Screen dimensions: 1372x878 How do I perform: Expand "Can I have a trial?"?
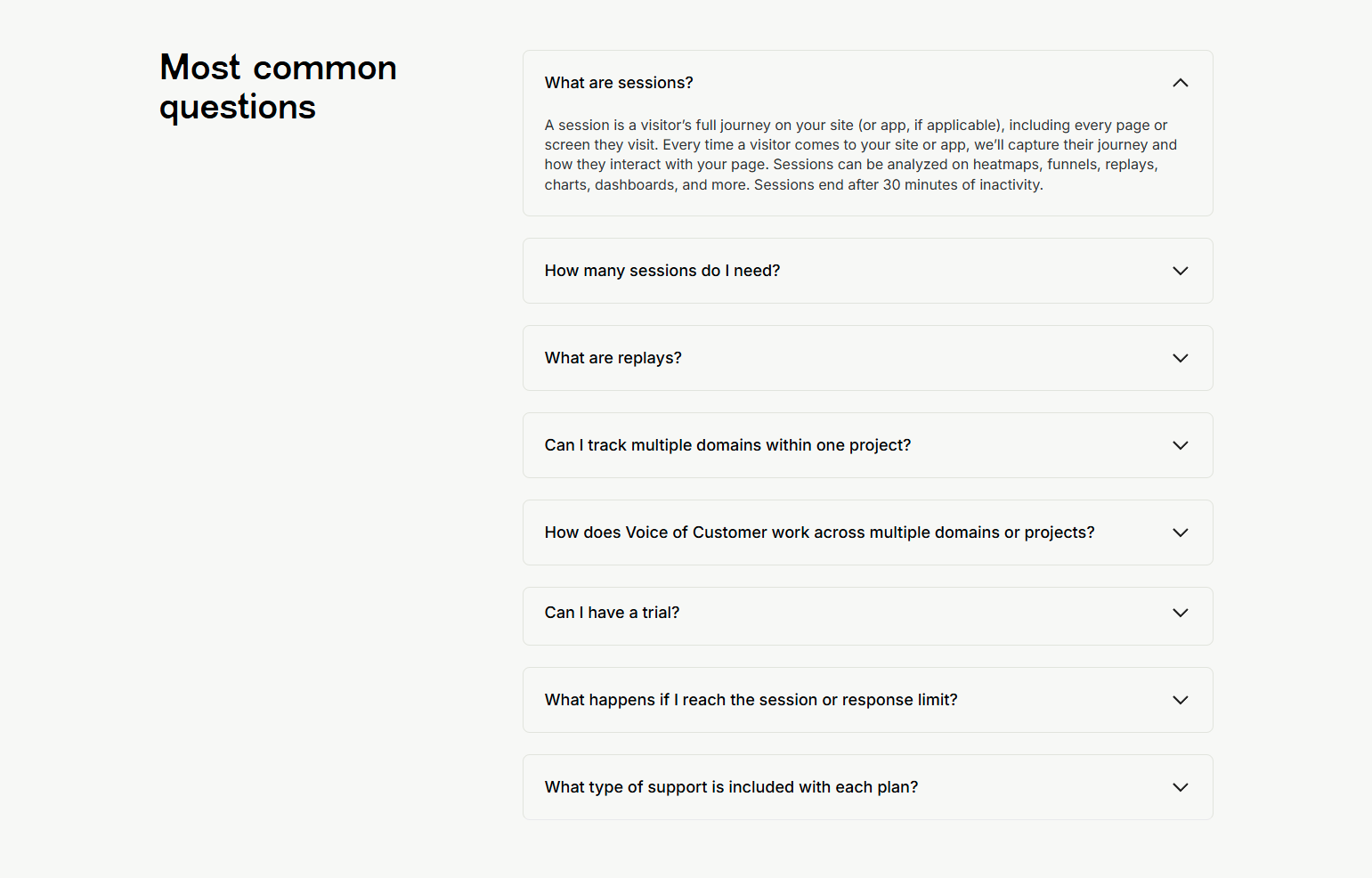pos(867,615)
